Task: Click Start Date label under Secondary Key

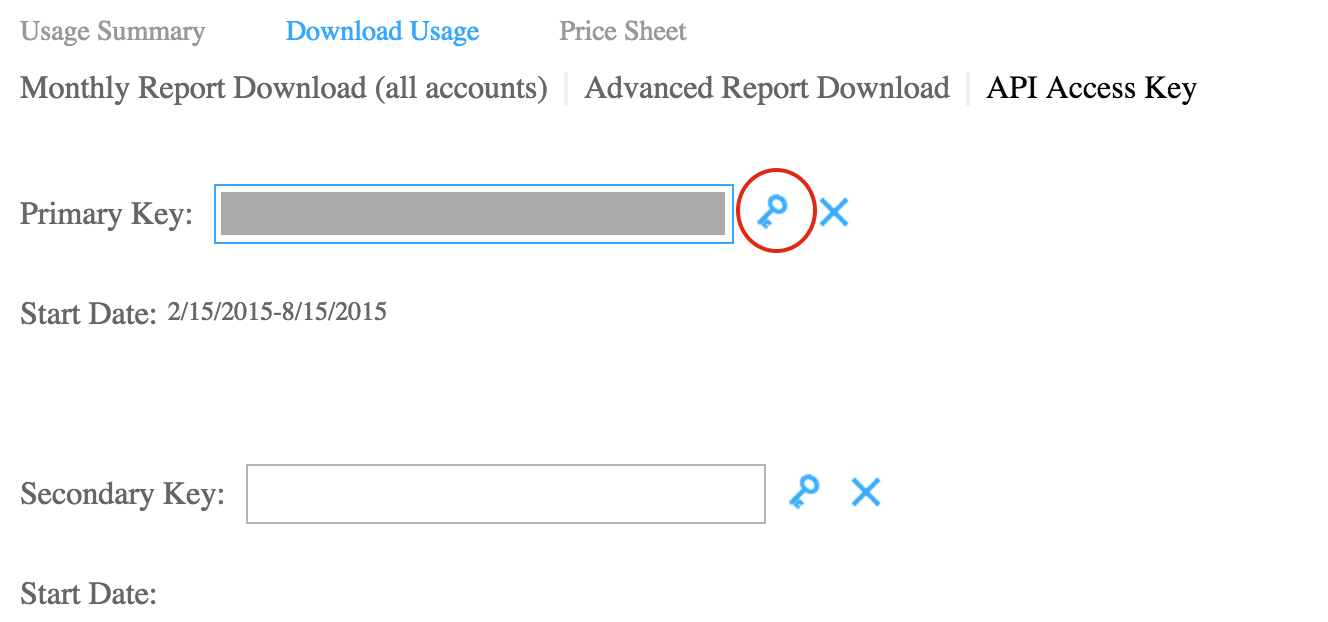Action: pyautogui.click(x=89, y=594)
